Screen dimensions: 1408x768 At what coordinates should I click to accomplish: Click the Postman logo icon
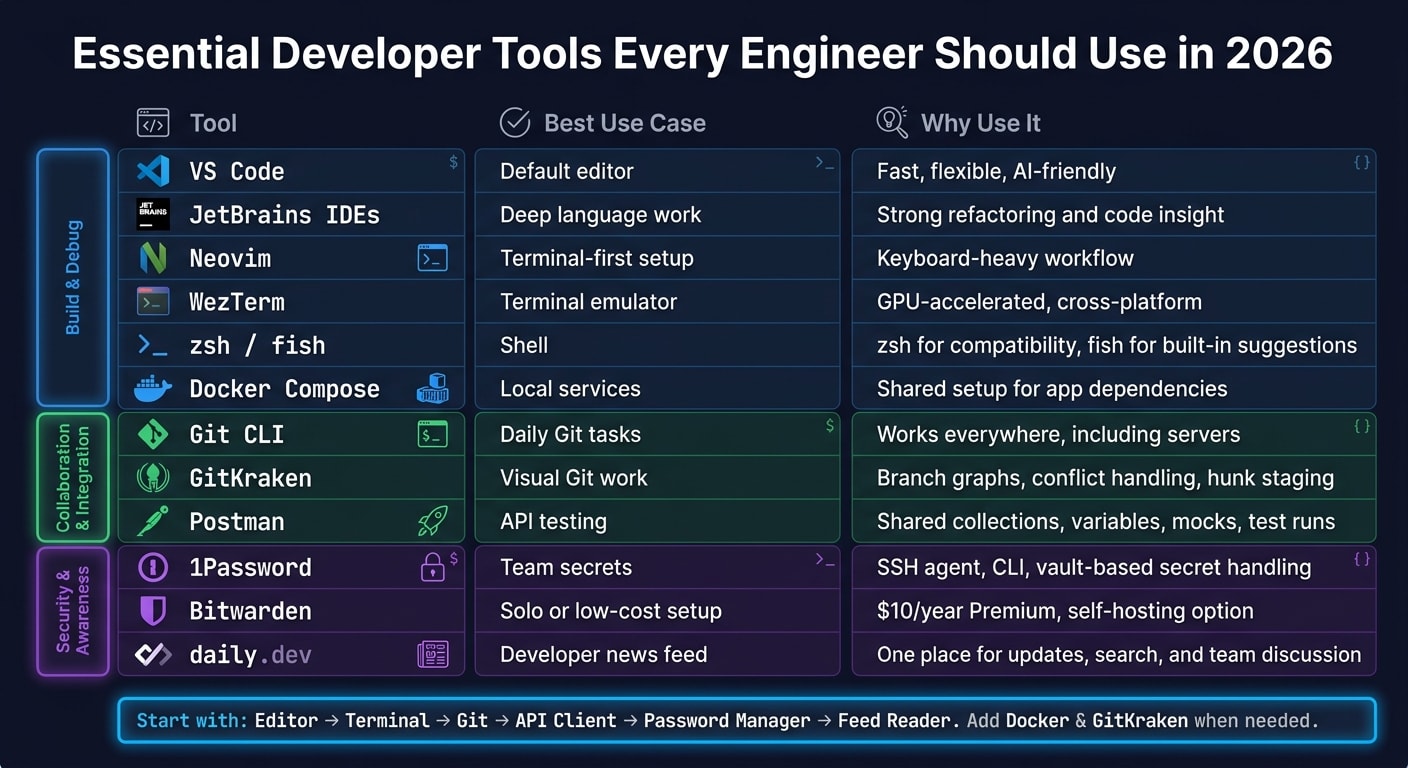tap(153, 521)
